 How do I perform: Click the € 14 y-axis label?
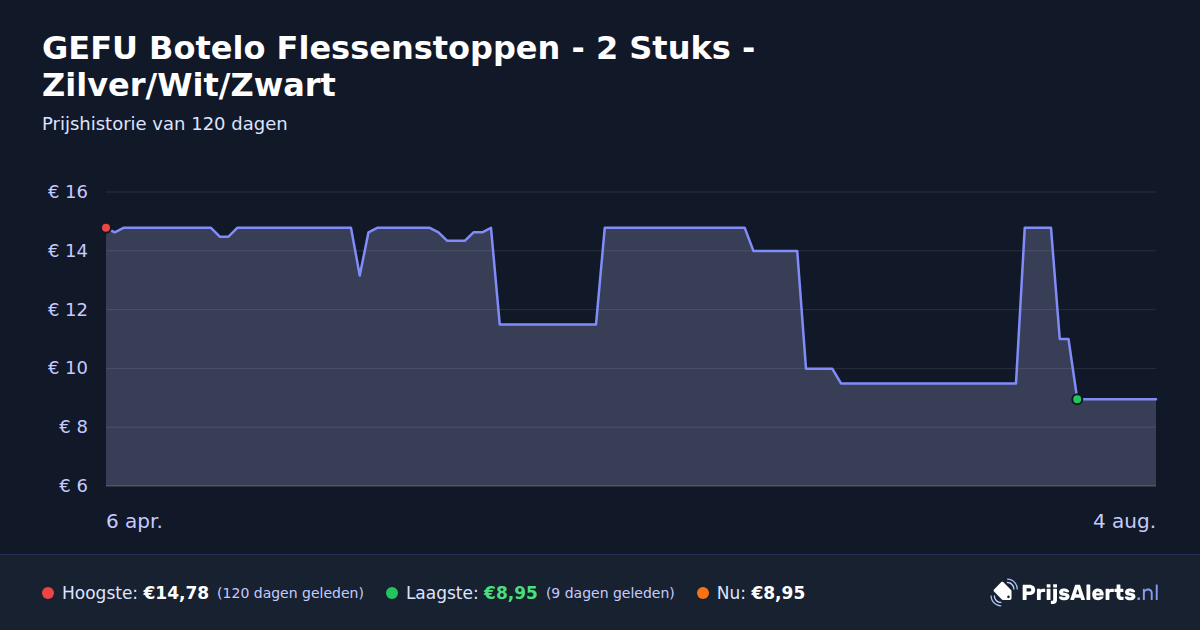coord(68,251)
